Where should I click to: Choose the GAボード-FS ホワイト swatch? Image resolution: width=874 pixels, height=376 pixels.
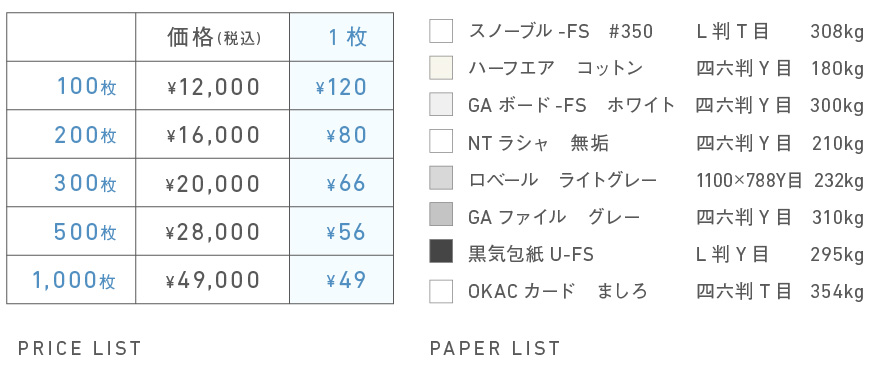441,104
